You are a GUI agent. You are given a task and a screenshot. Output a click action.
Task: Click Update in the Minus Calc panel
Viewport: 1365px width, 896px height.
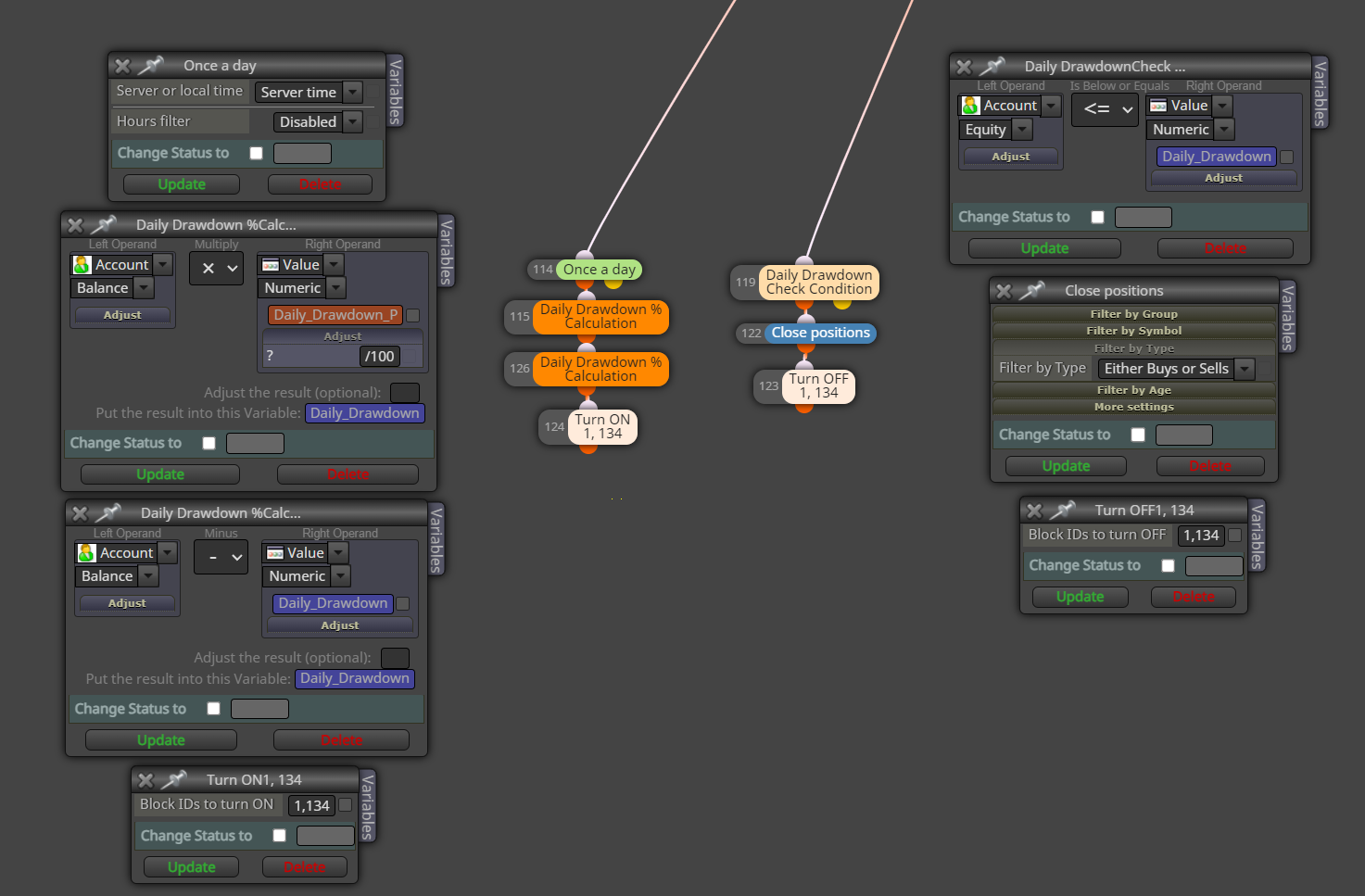tap(161, 740)
